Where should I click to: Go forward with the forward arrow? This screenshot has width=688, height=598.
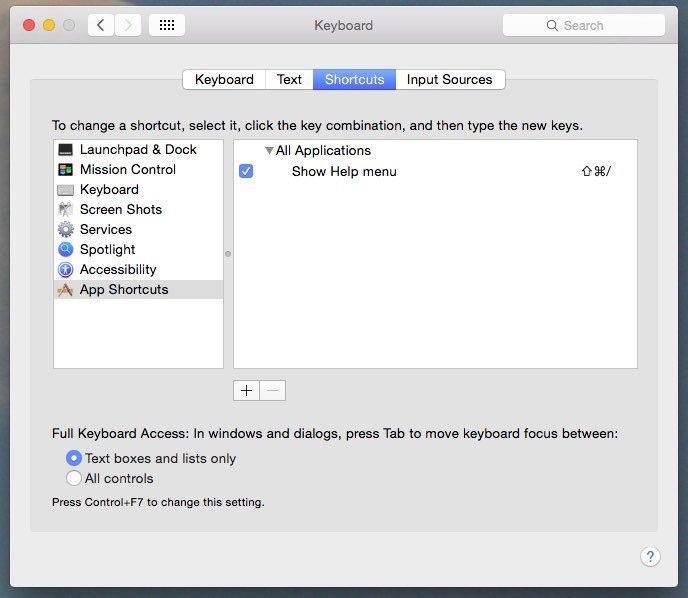128,25
